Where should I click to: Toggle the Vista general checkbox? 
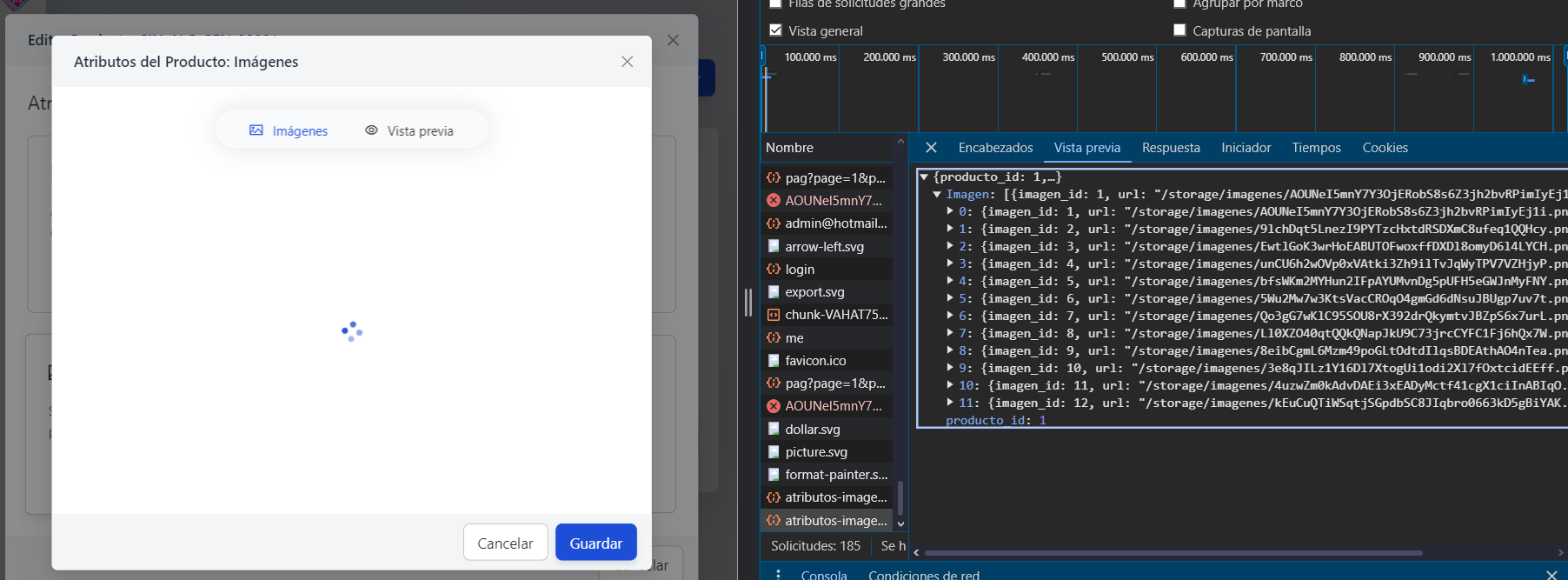coord(775,30)
